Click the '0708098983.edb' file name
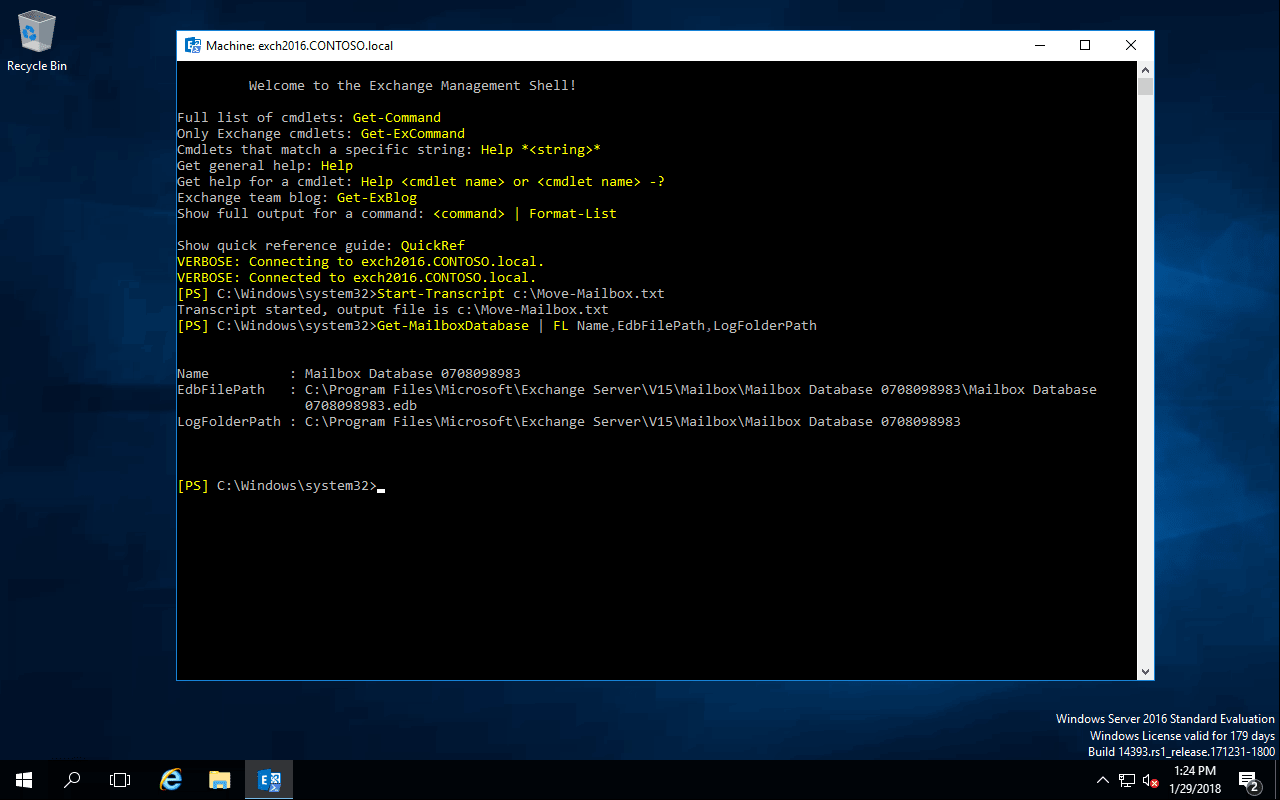 point(361,406)
